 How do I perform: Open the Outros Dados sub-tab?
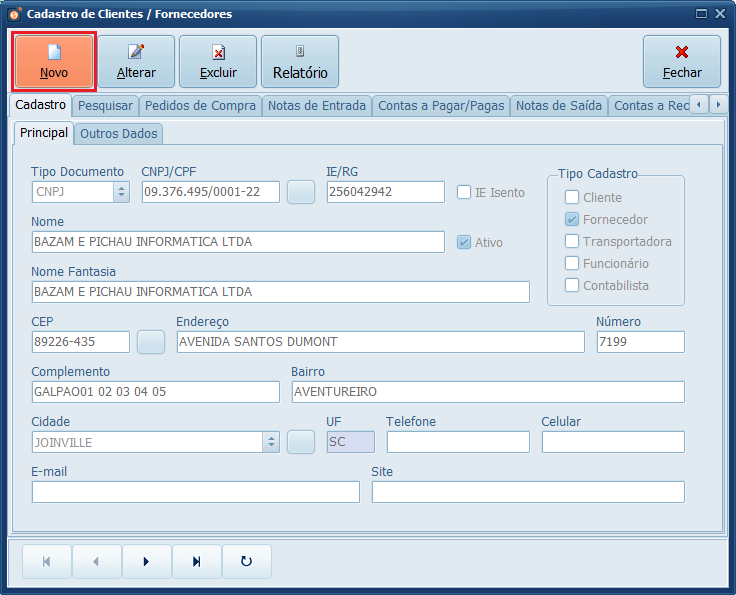[119, 133]
